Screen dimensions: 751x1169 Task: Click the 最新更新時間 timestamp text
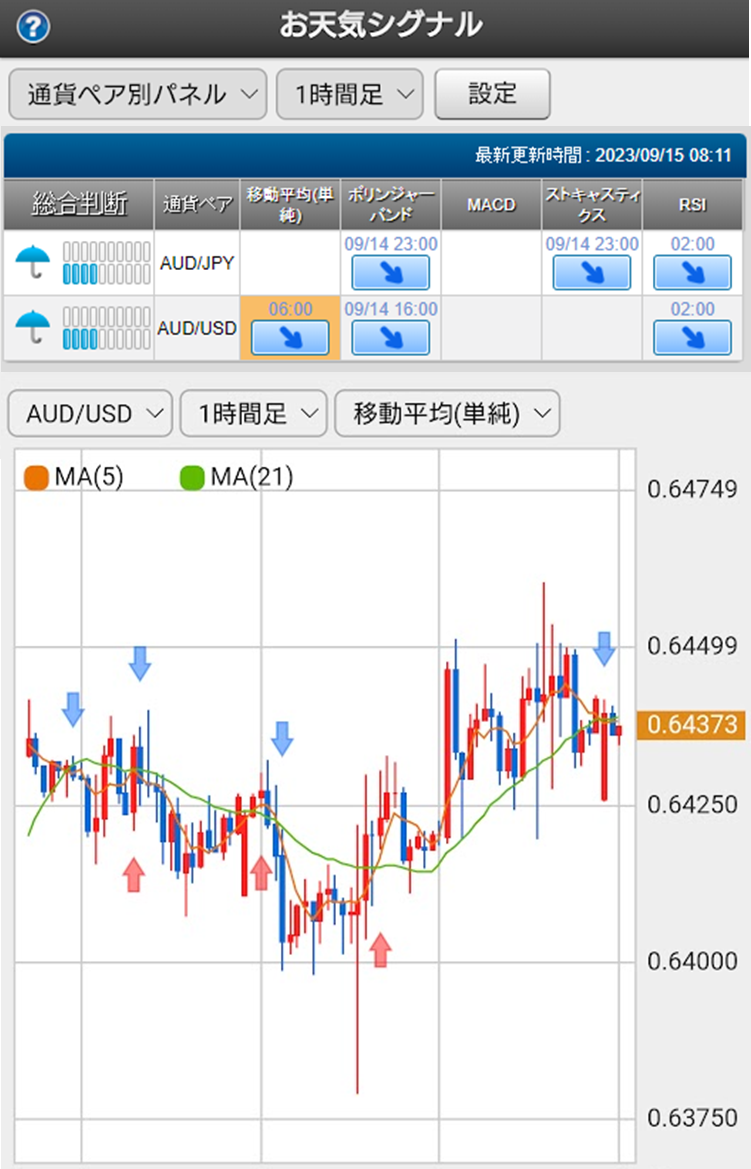tap(603, 155)
